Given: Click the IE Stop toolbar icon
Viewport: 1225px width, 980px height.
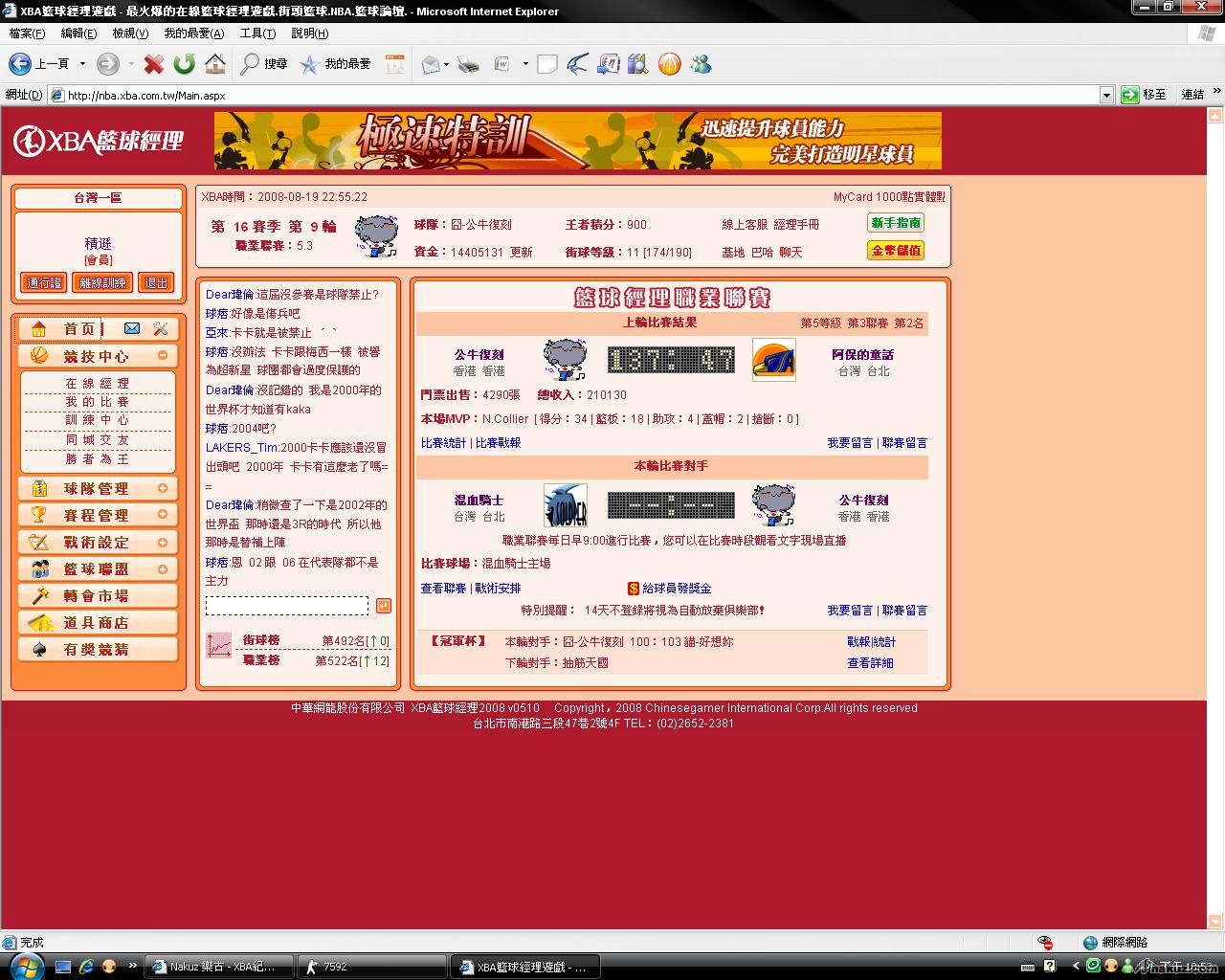Looking at the screenshot, I should tap(153, 64).
